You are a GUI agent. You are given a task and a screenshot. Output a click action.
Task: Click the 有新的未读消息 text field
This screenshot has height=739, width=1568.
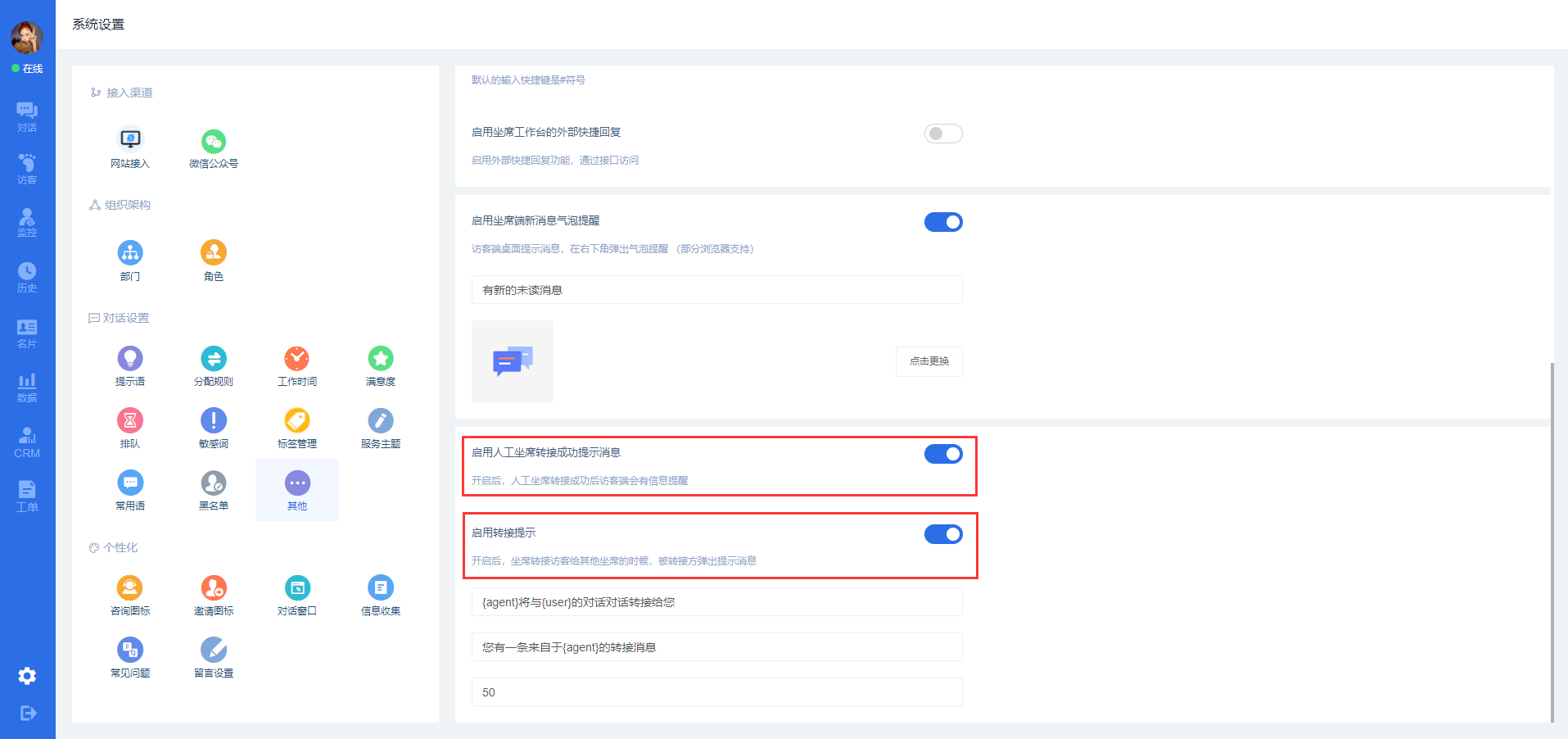716,290
